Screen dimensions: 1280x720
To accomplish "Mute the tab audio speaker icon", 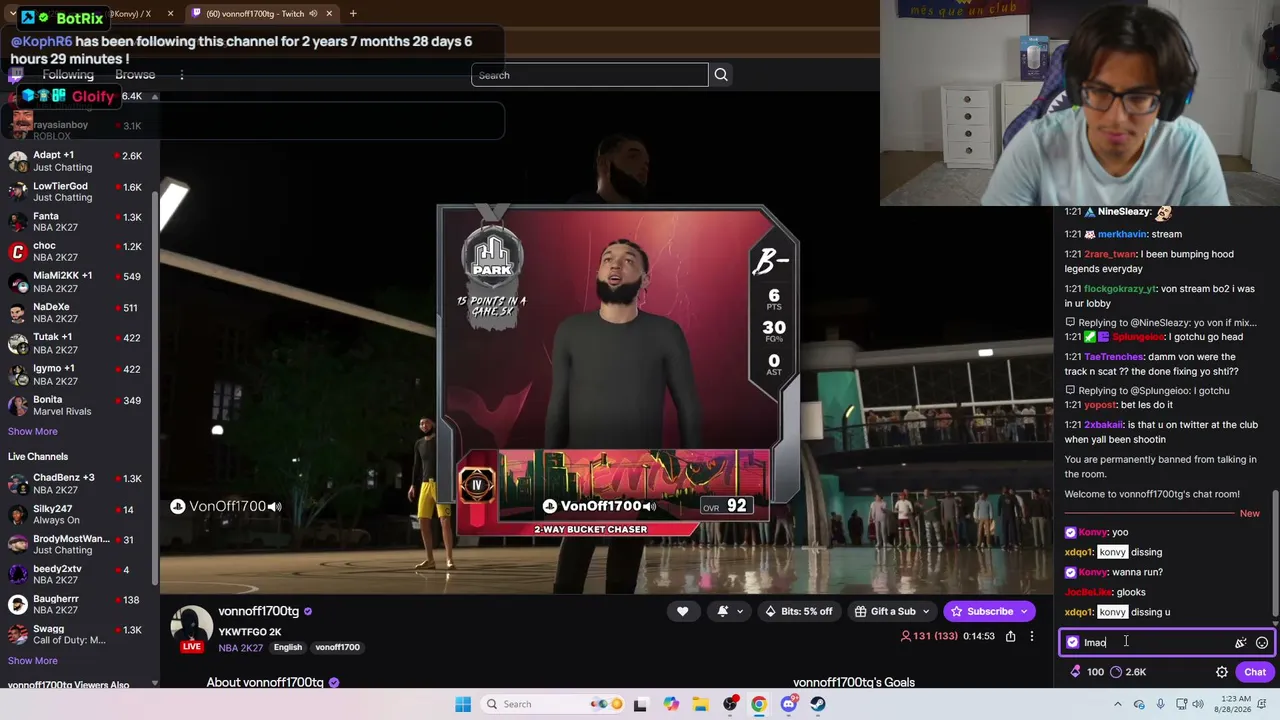I will (x=313, y=14).
